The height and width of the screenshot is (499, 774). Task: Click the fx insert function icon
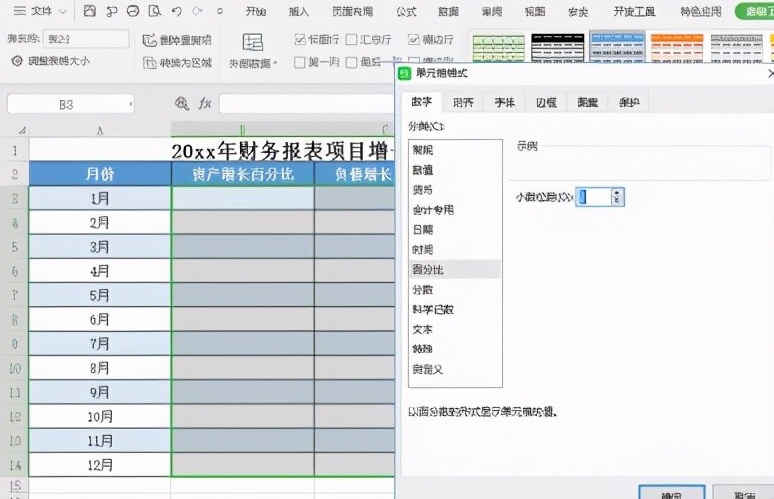pyautogui.click(x=204, y=103)
